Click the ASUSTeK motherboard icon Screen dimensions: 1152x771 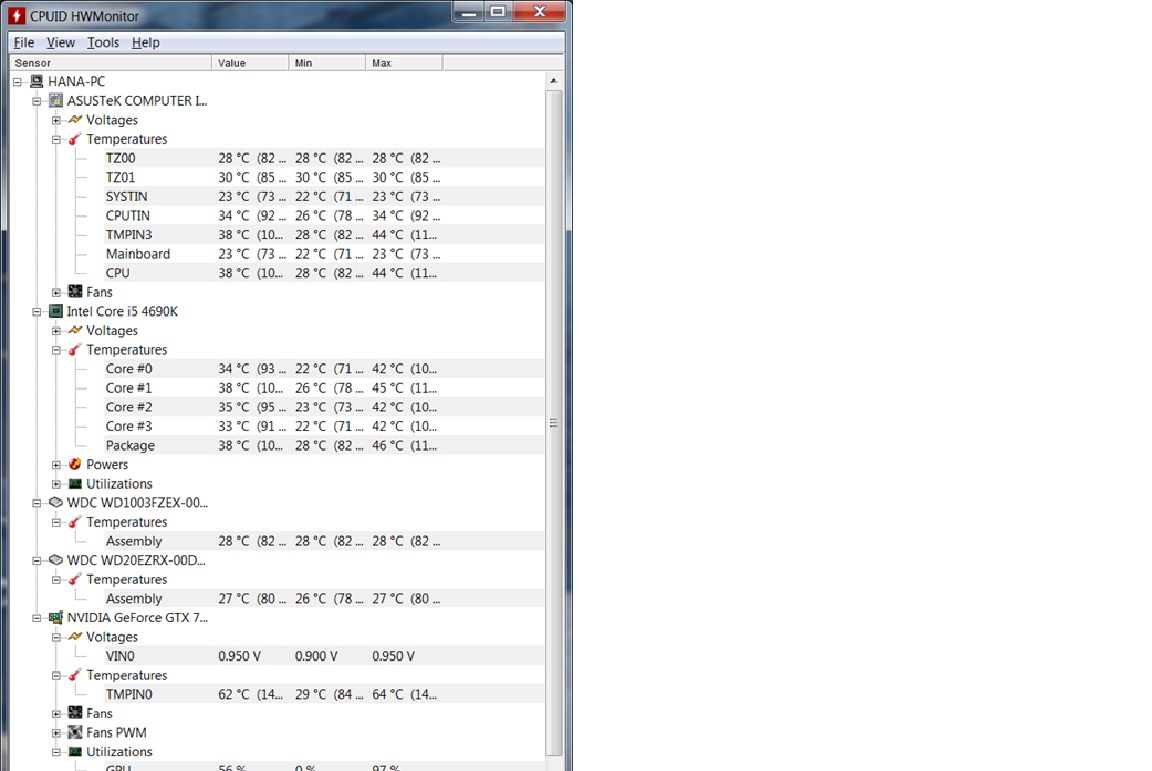[56, 100]
